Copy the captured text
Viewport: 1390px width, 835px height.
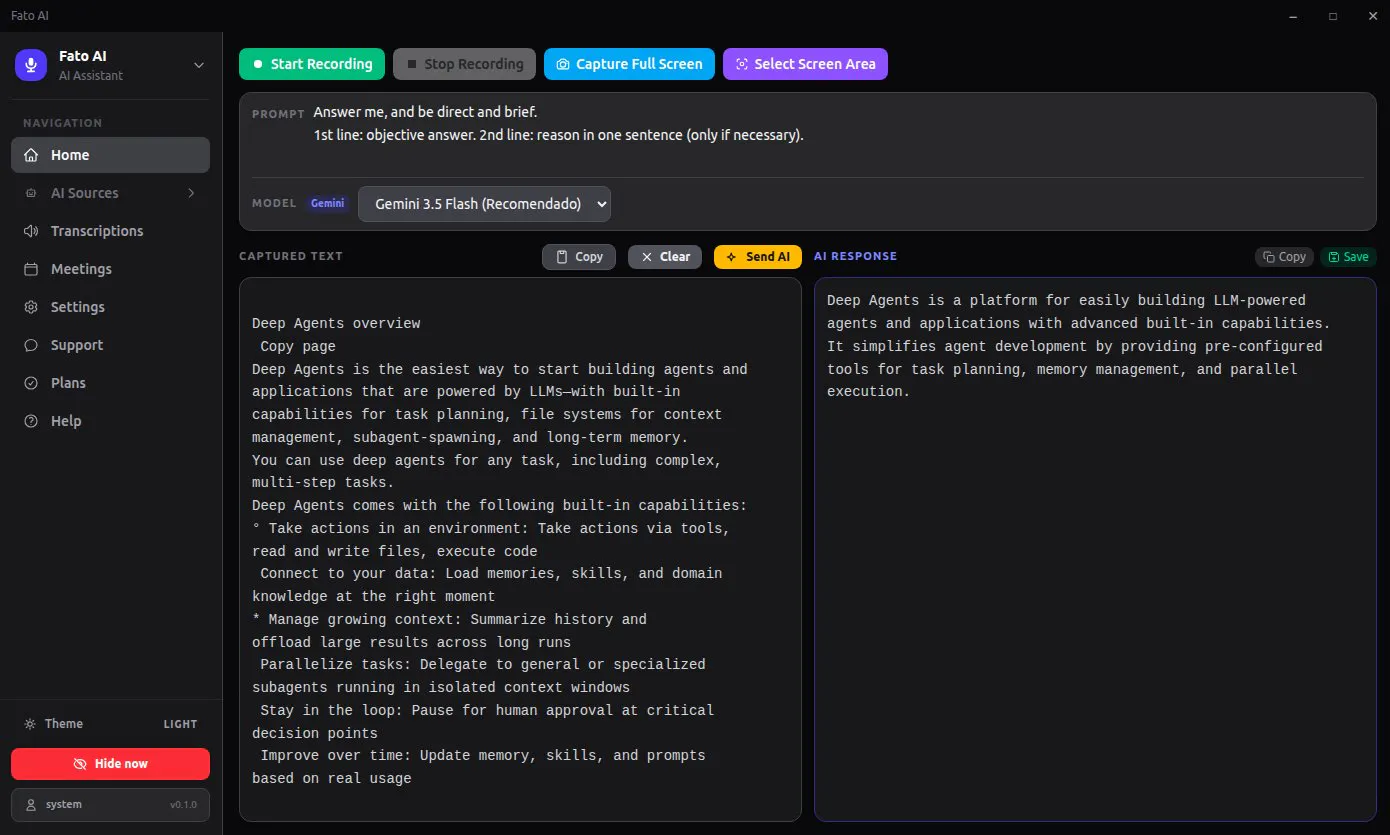(579, 257)
